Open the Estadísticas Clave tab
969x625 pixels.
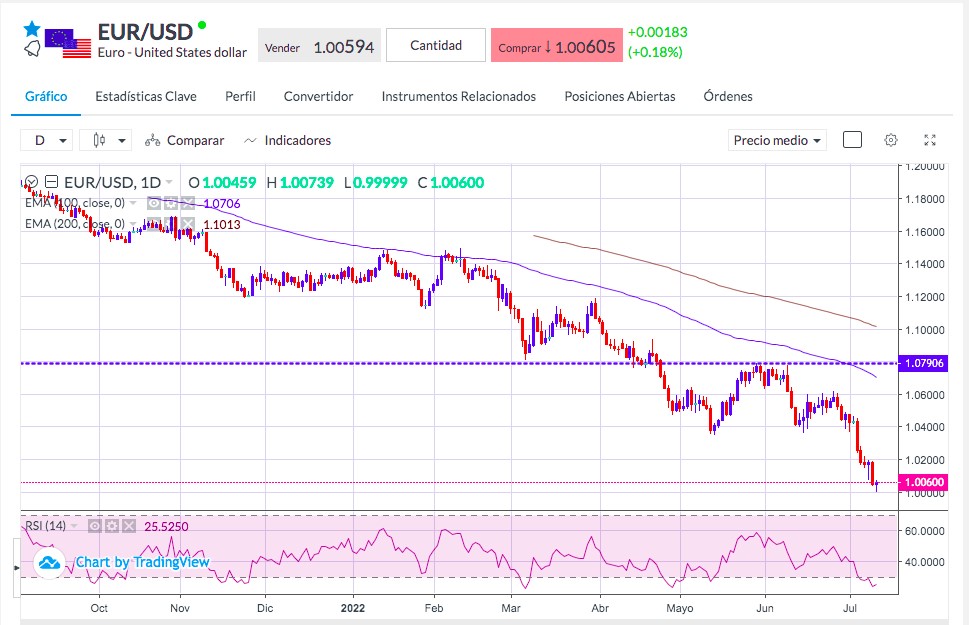[x=146, y=96]
